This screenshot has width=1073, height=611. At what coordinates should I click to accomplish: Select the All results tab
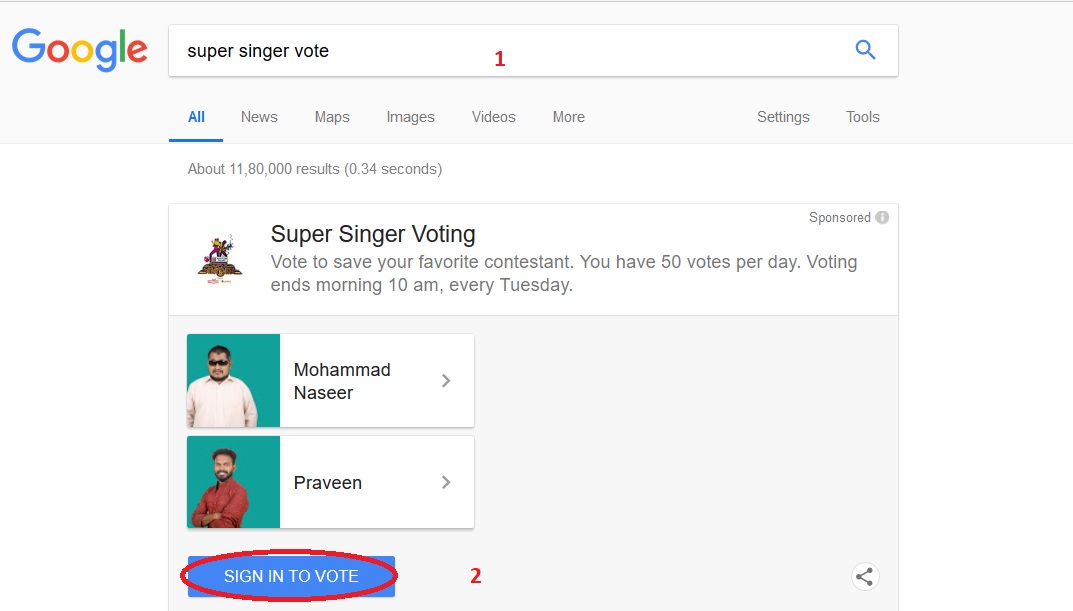pyautogui.click(x=196, y=117)
